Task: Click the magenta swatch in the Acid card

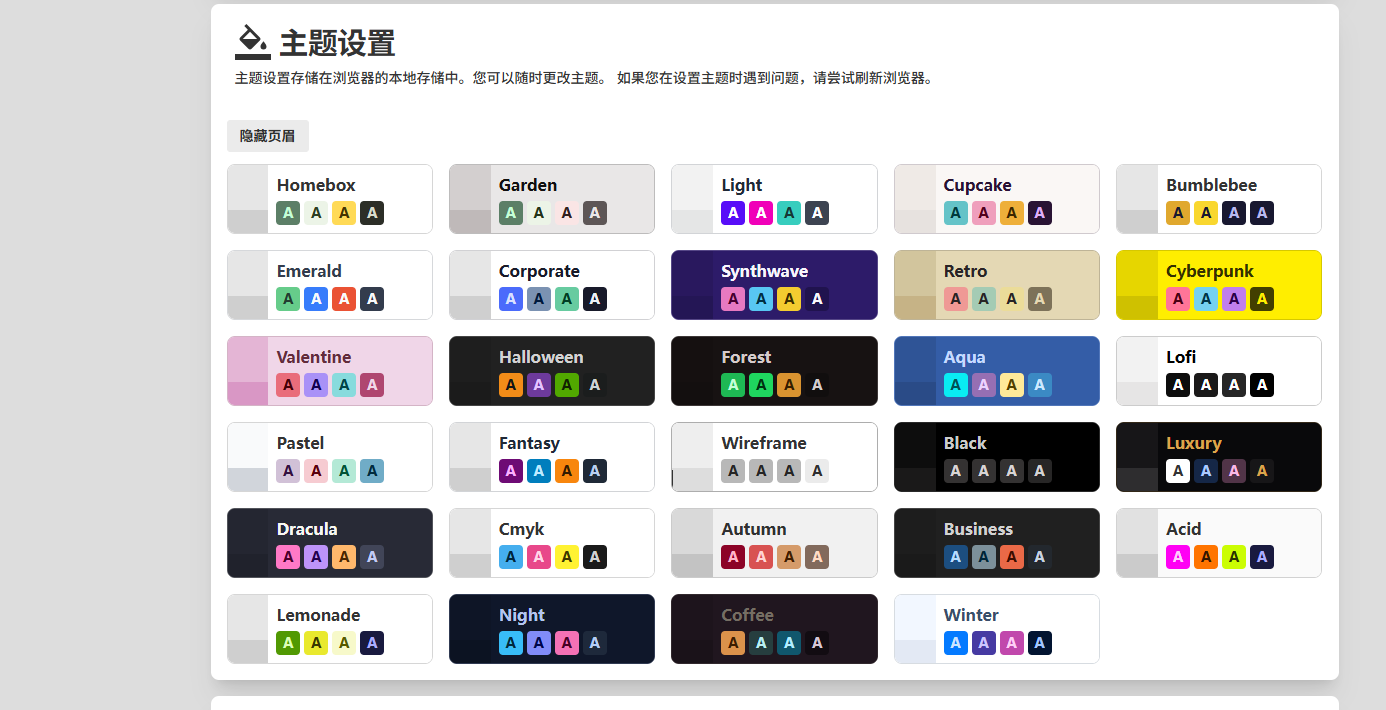Action: [x=1178, y=557]
